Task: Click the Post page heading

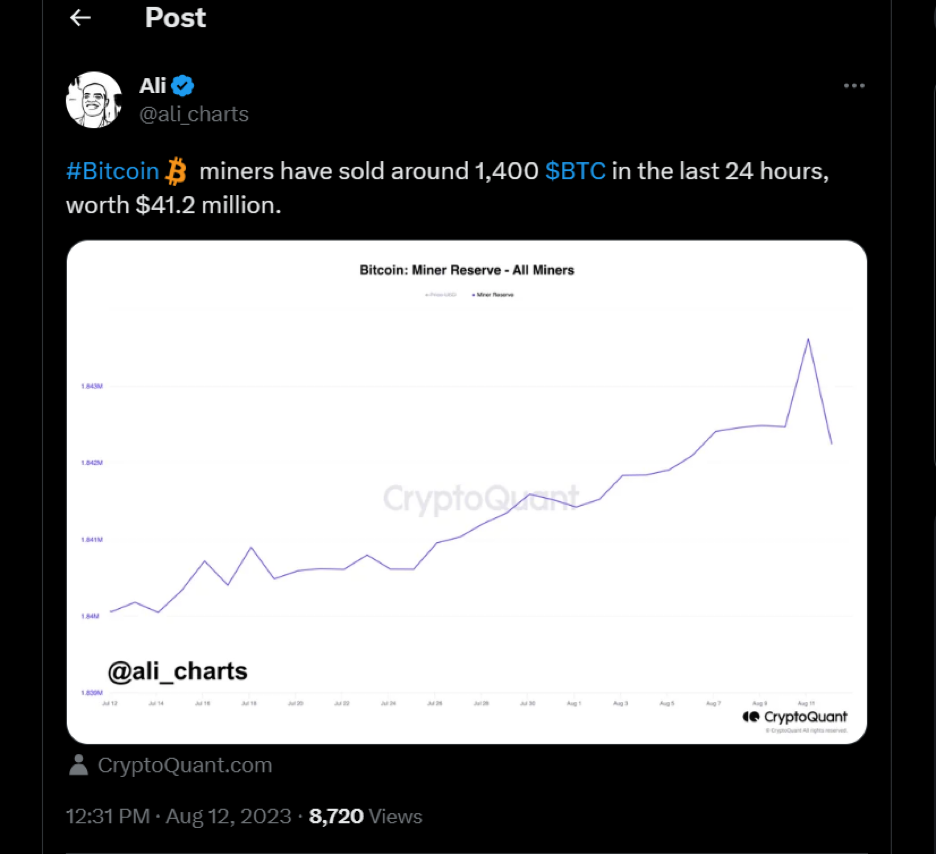Action: (x=175, y=18)
